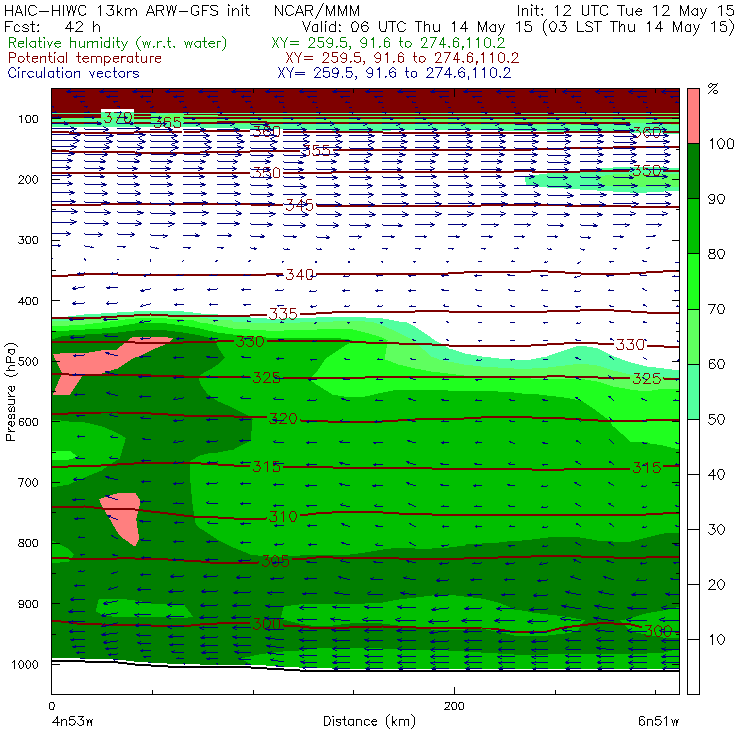Click the '700' pressure axis label
Image resolution: width=740 pixels, height=740 pixels.
[28, 482]
